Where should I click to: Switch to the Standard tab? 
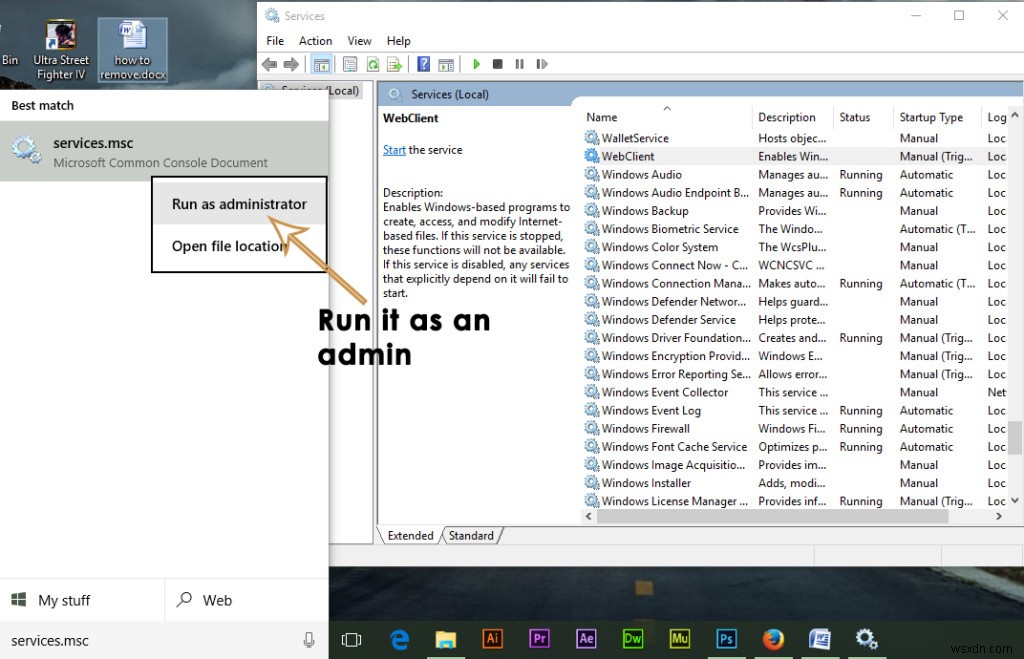[x=471, y=535]
